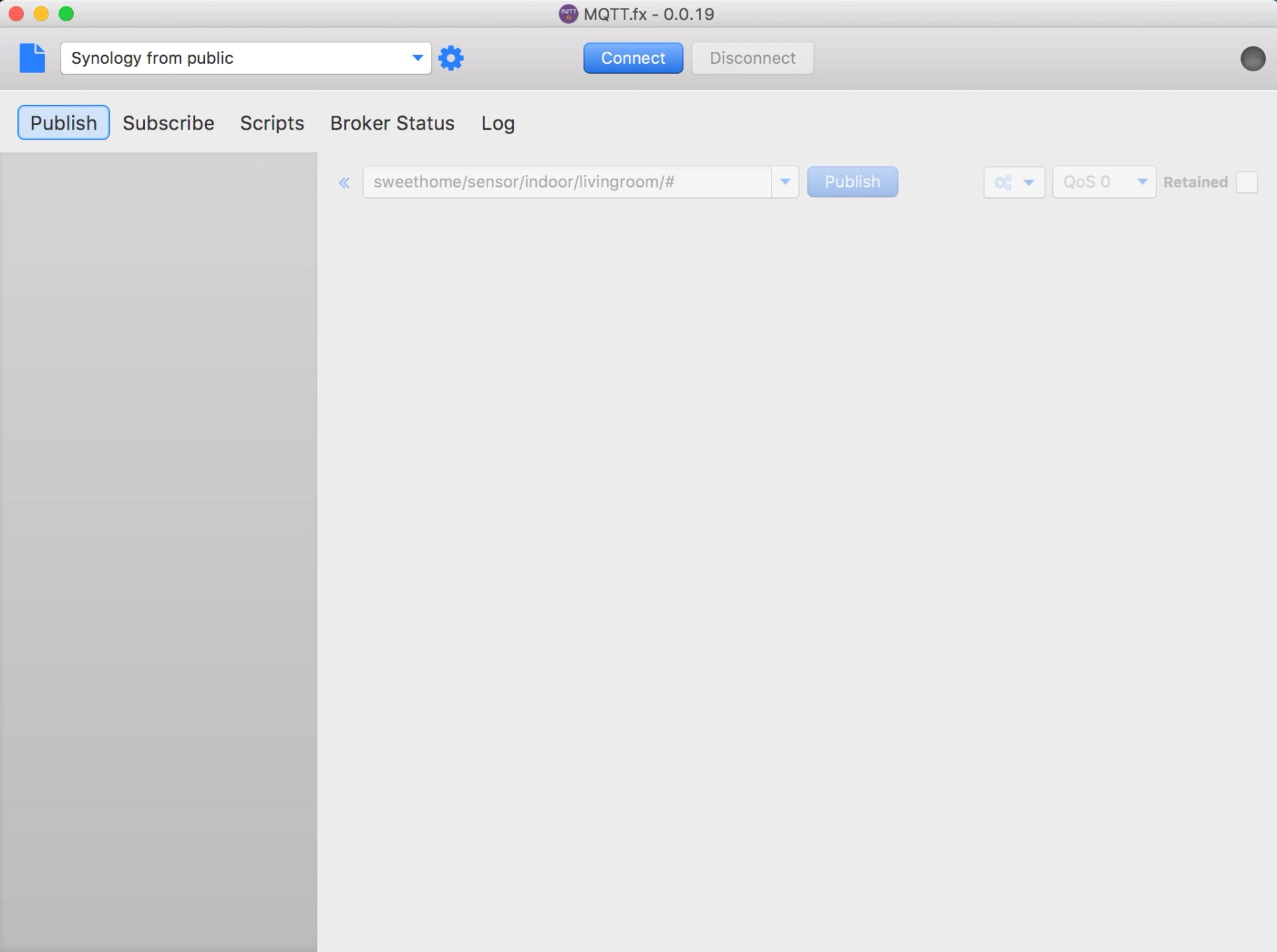The image size is (1277, 952).
Task: Open the publish options gears menu
Action: click(1014, 182)
